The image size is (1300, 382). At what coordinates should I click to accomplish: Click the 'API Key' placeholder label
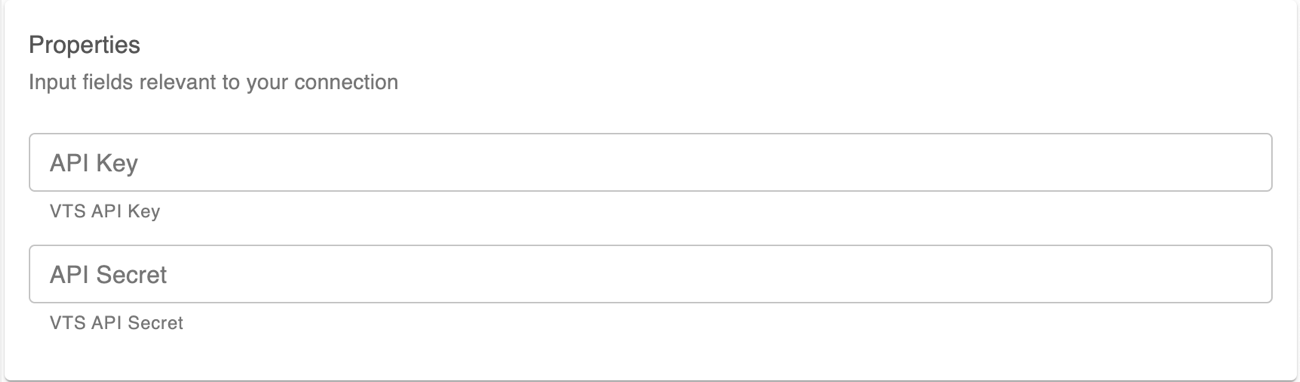click(x=92, y=163)
